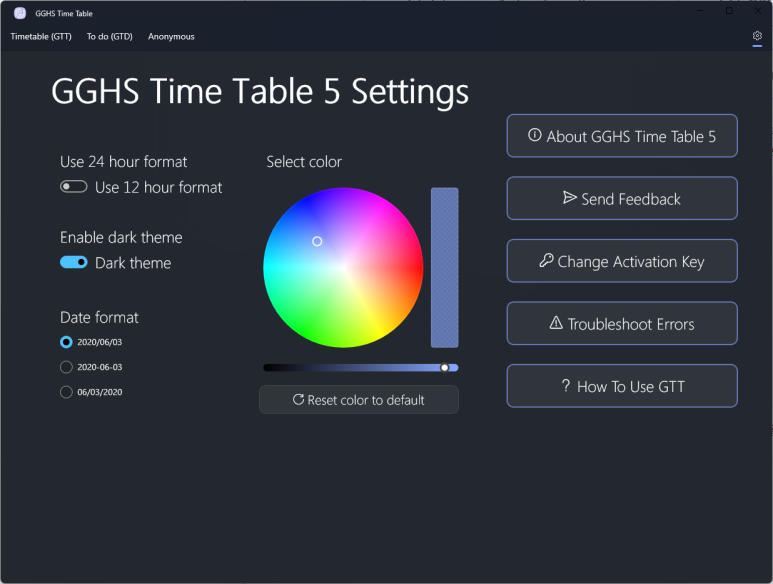Minimize the GGHS Time Table window
Viewport: 773px width, 584px height.
coord(701,11)
